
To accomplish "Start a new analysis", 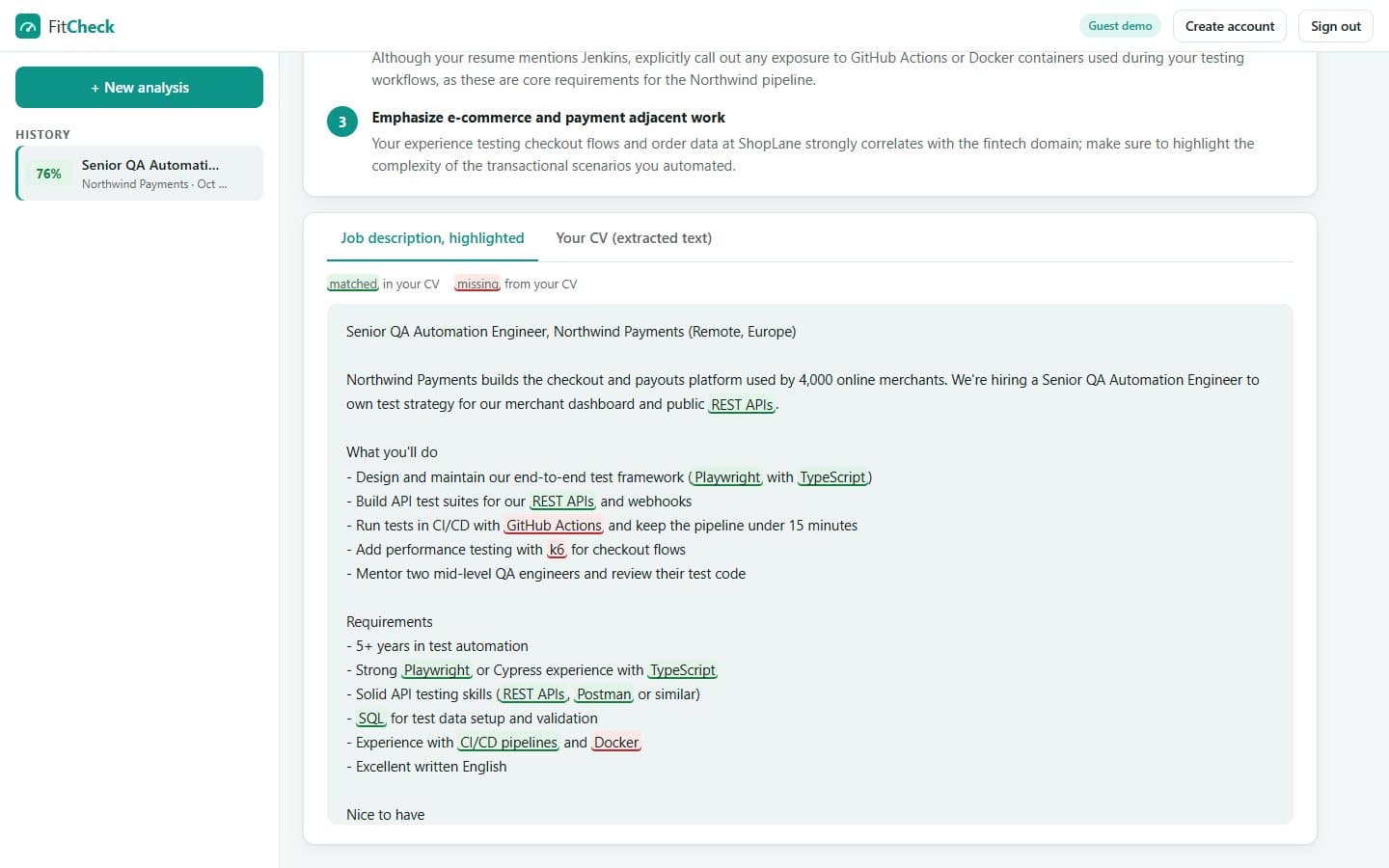I will [139, 87].
